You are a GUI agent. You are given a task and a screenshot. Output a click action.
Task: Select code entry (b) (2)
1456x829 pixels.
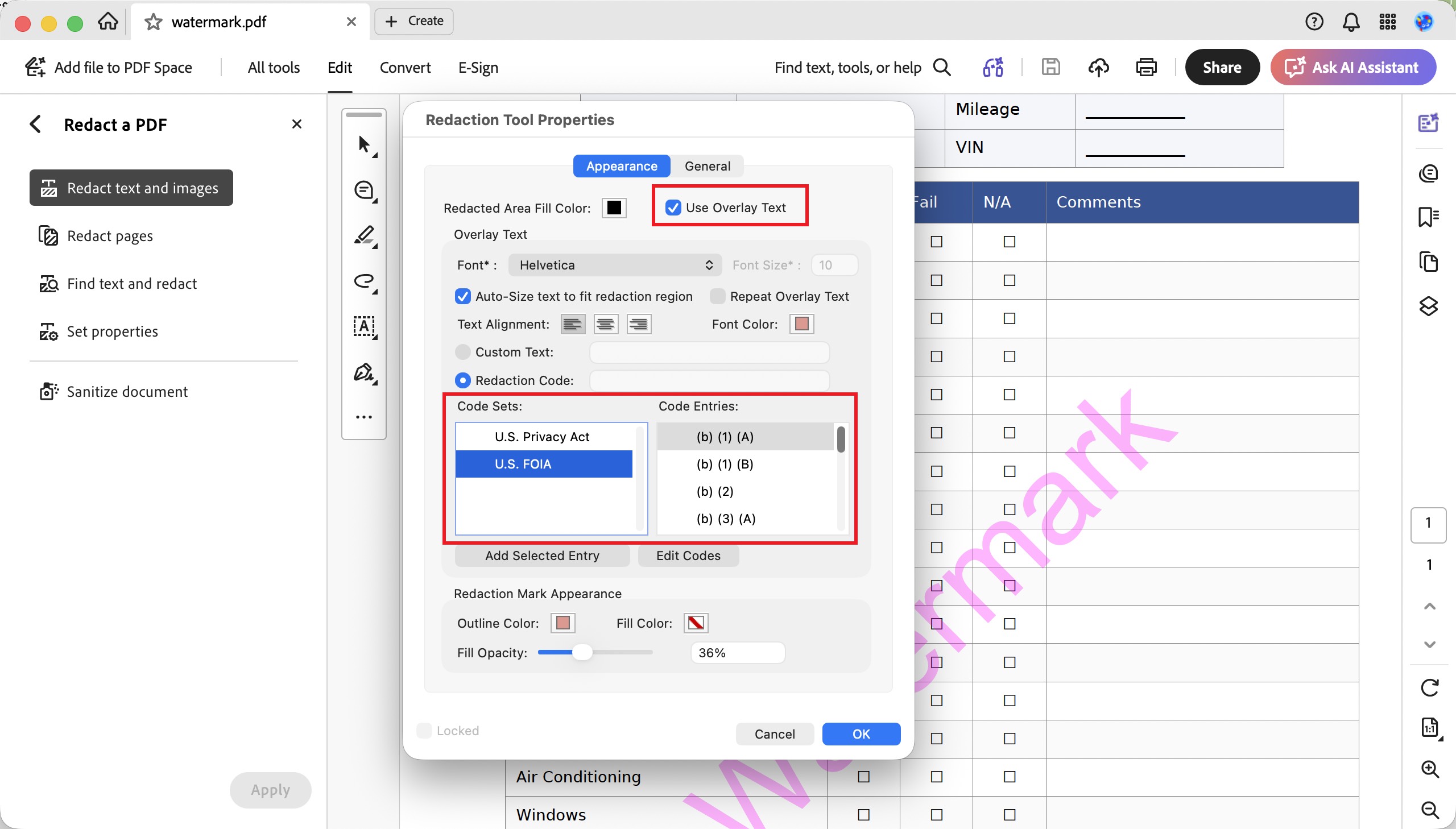[746, 491]
